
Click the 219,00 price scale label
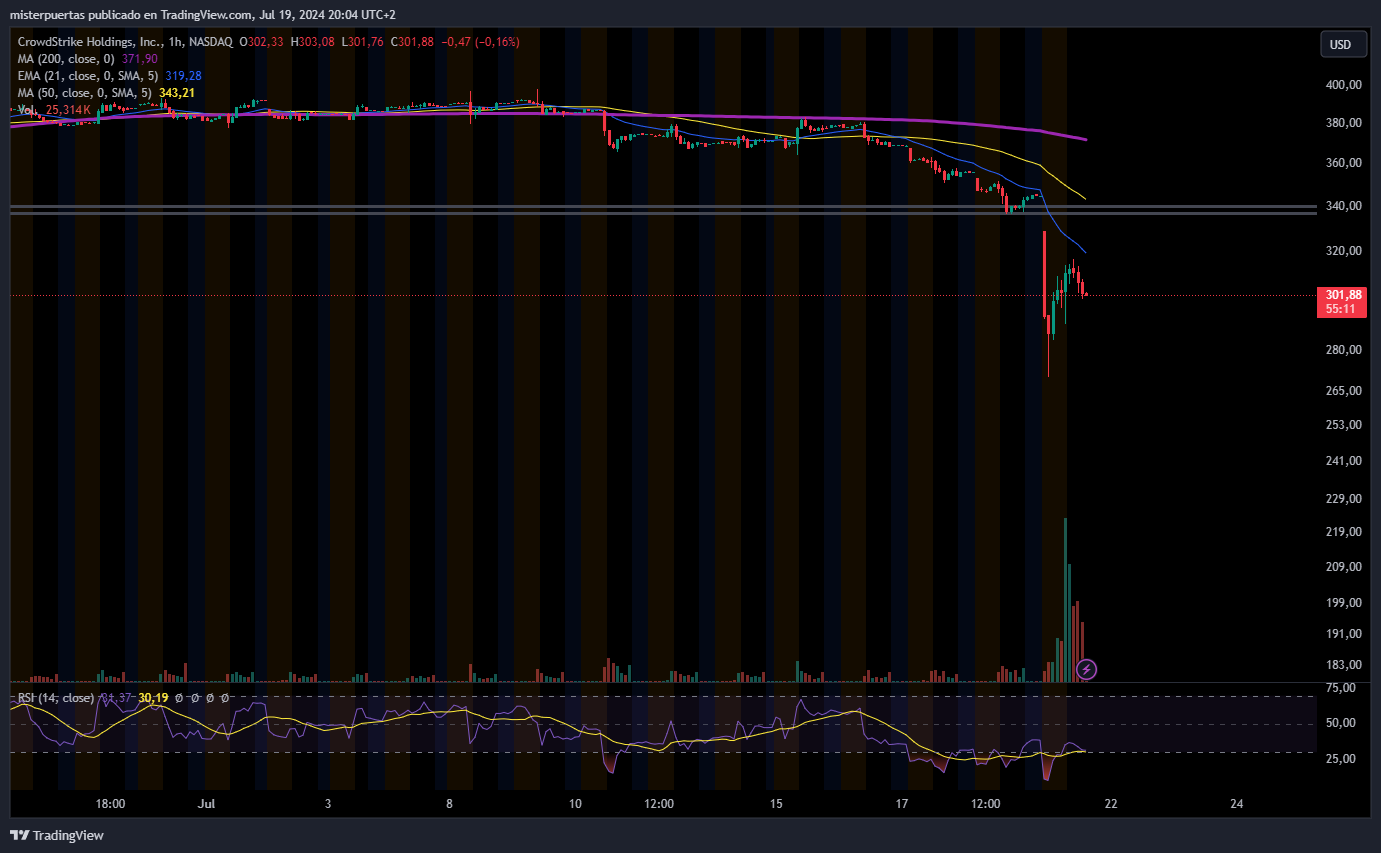pos(1345,532)
